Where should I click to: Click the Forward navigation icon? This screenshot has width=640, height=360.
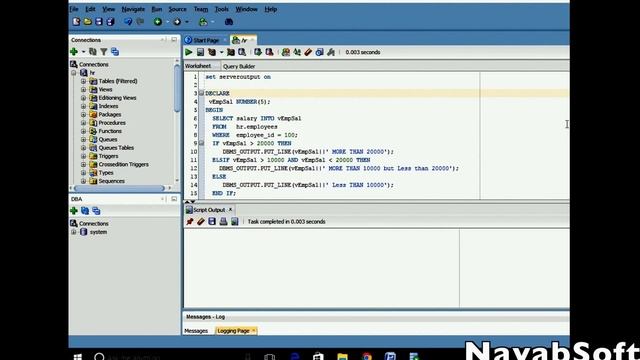[177, 22]
